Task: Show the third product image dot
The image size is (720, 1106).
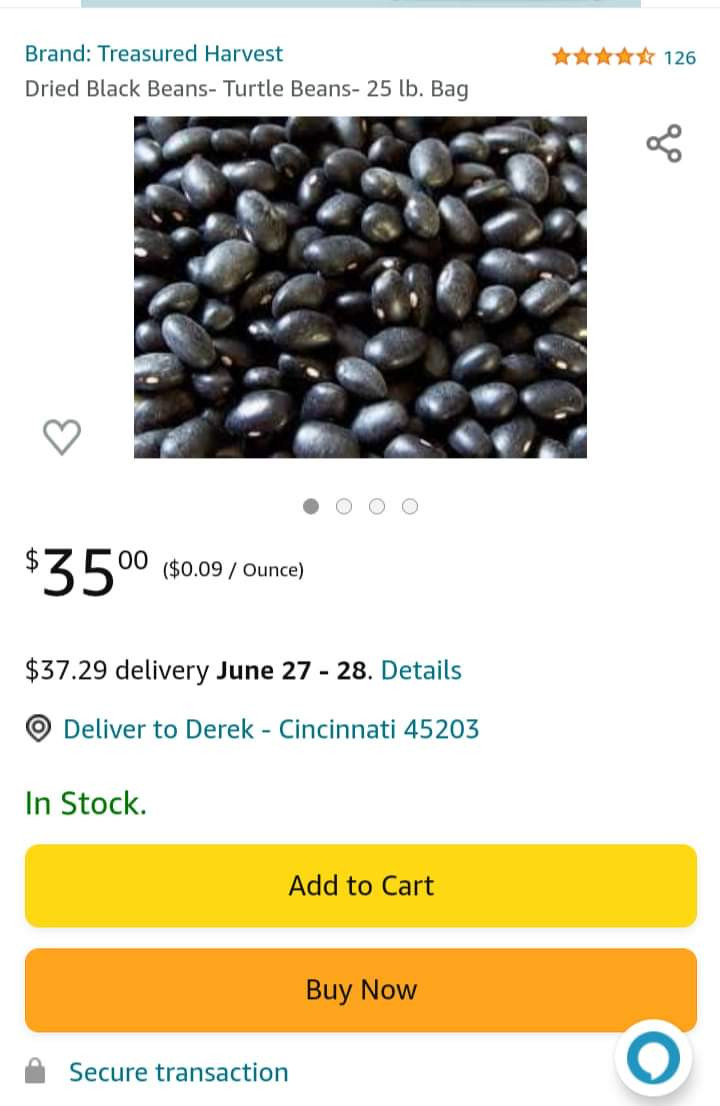Action: click(377, 506)
